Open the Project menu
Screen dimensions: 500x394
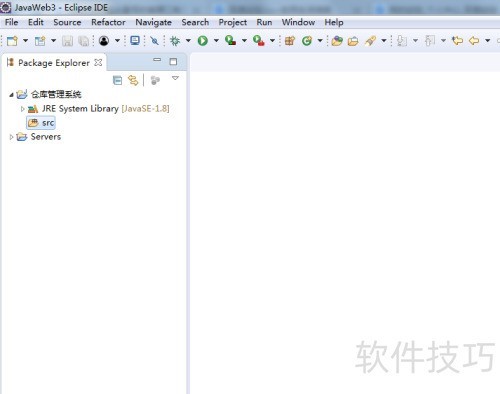tap(233, 22)
